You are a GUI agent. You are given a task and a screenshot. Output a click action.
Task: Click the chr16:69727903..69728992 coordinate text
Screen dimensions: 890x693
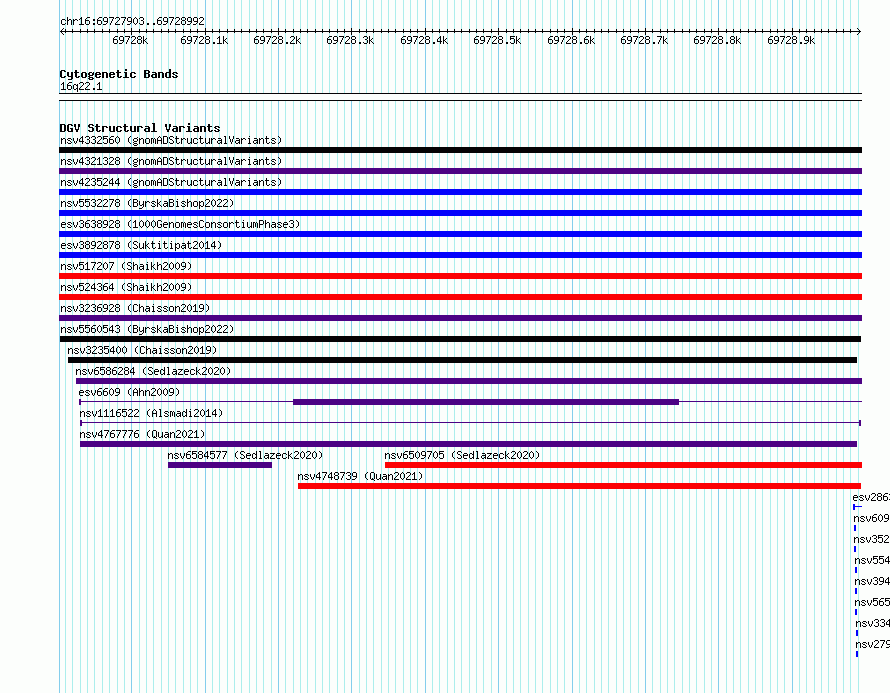pyautogui.click(x=132, y=21)
